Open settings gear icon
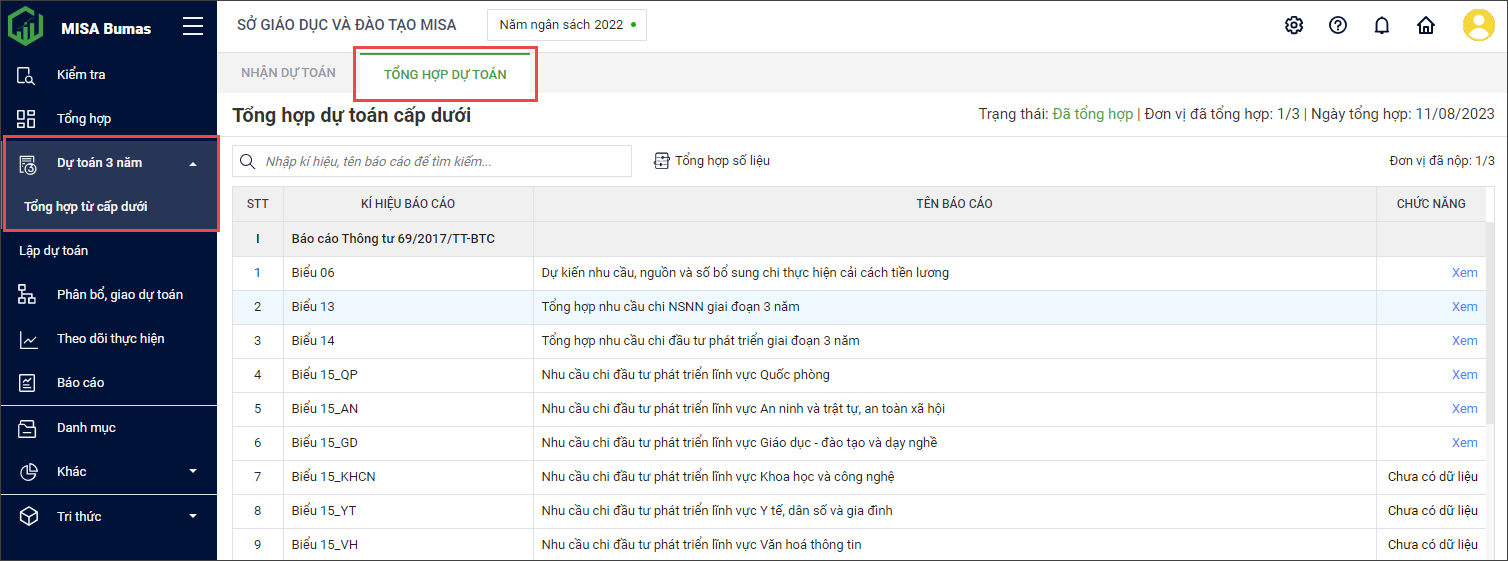1508x561 pixels. click(x=1294, y=26)
